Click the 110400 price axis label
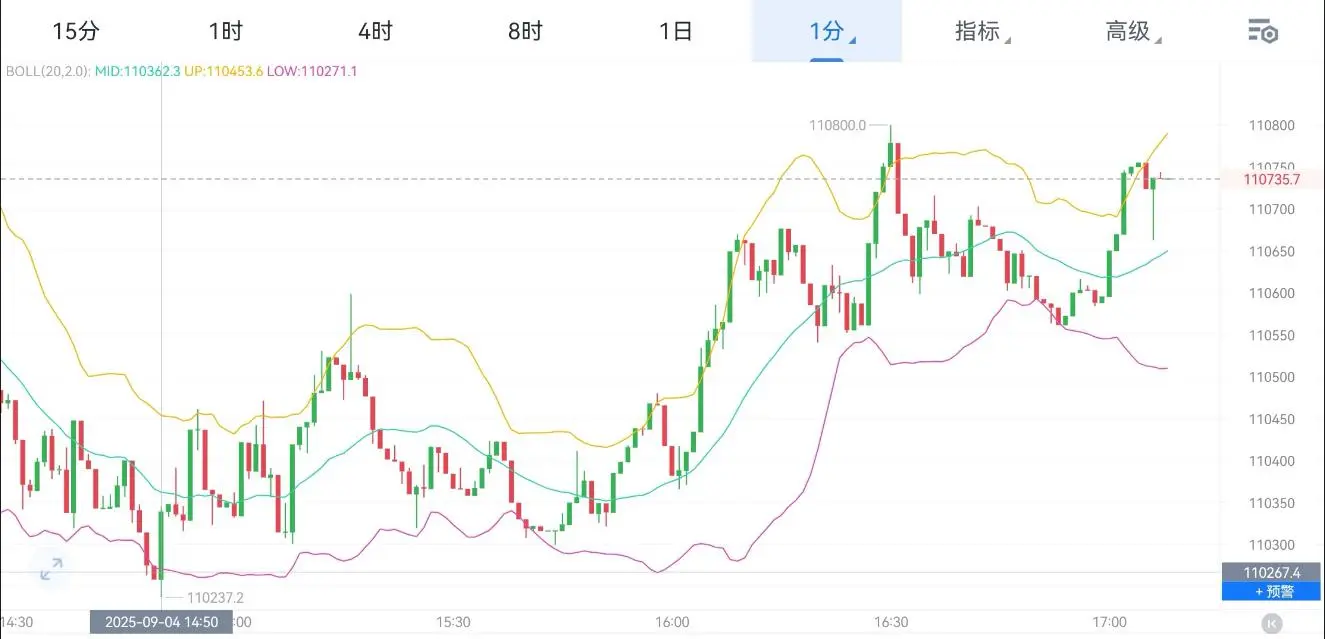Screen dimensions: 1325x639 click(1271, 462)
